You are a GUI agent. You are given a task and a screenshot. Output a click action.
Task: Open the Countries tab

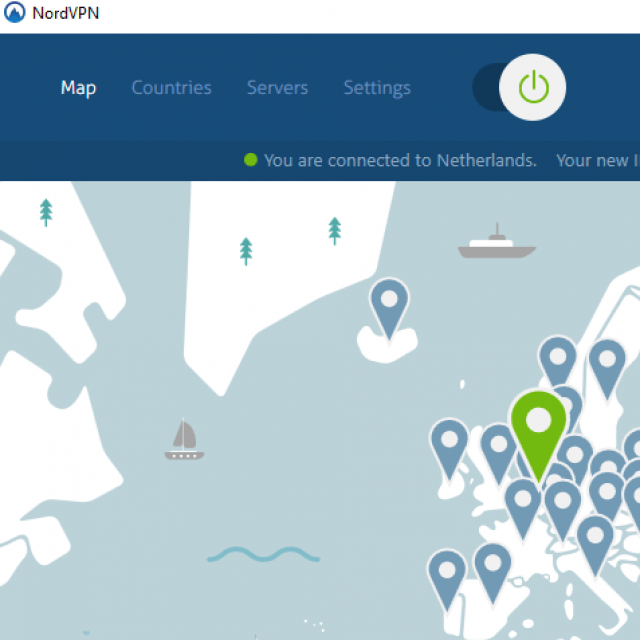point(171,88)
